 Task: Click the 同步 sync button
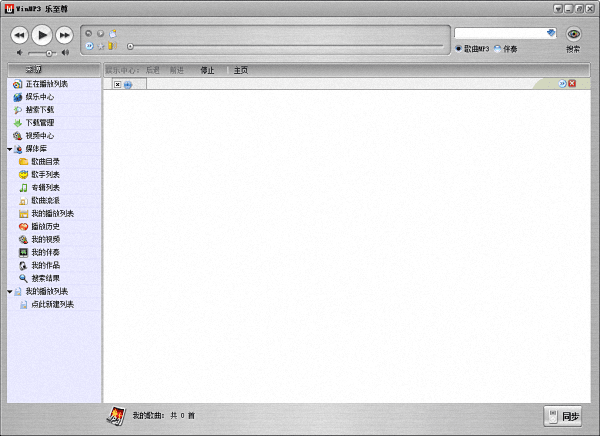point(563,416)
